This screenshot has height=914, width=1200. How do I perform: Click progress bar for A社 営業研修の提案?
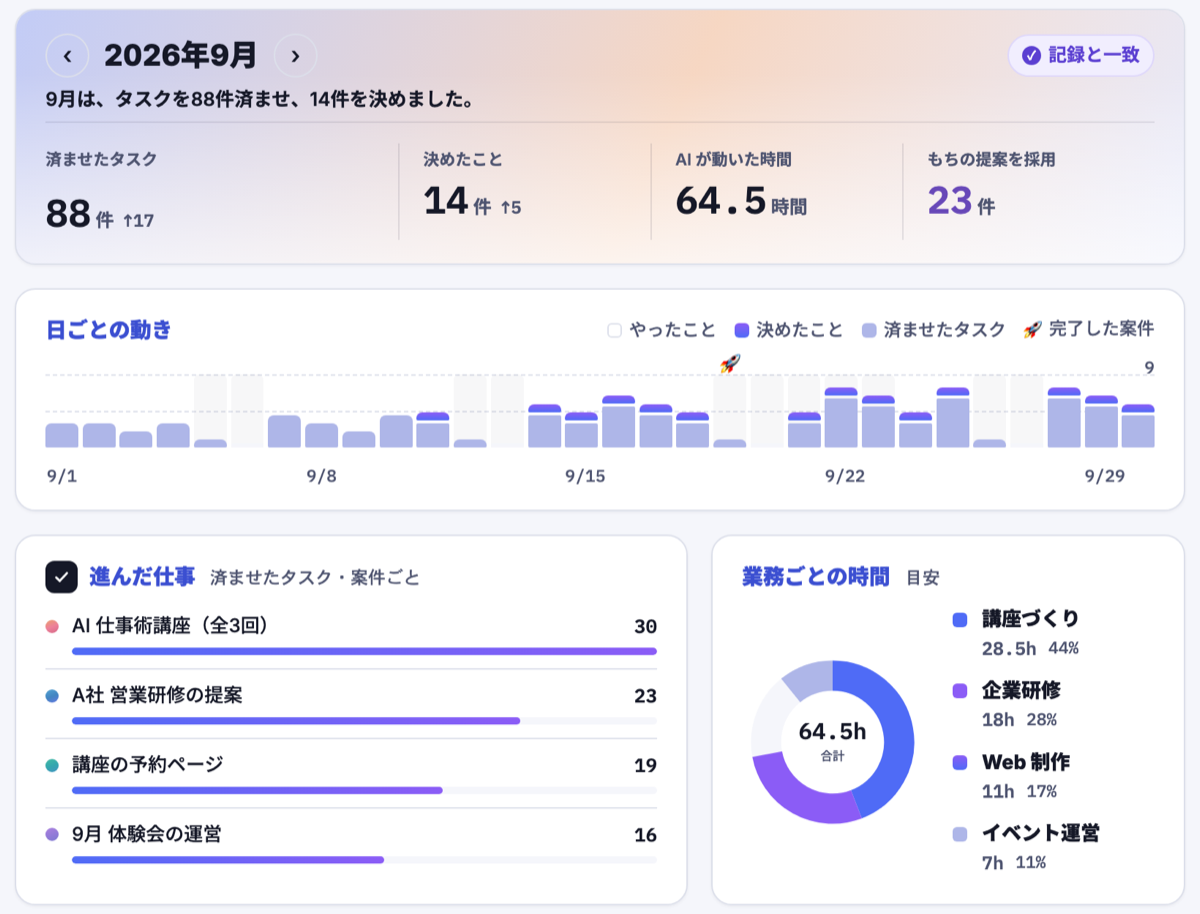[364, 720]
